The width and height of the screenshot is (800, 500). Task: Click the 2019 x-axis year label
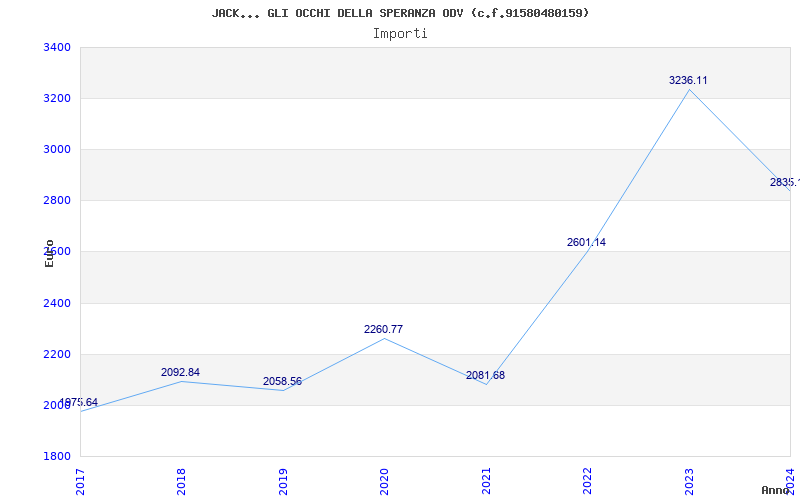point(283,482)
